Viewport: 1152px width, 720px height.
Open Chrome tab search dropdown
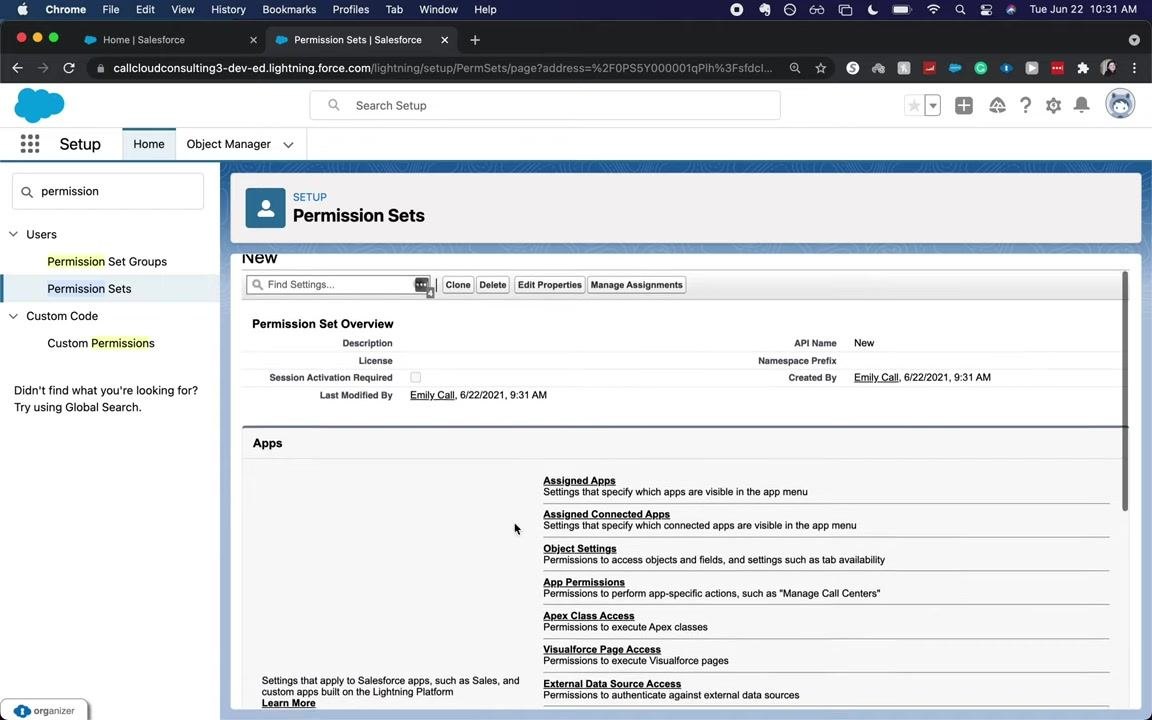pyautogui.click(x=1134, y=40)
